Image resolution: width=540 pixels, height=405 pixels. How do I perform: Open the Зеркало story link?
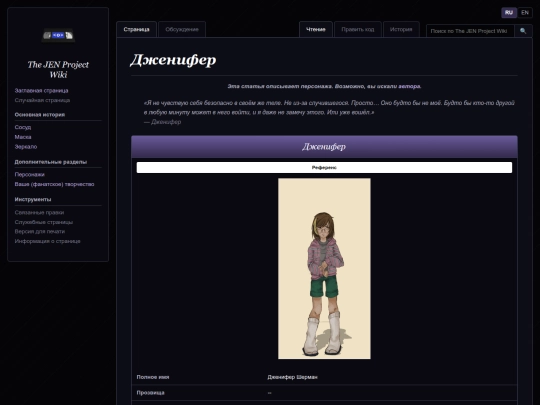pos(26,146)
